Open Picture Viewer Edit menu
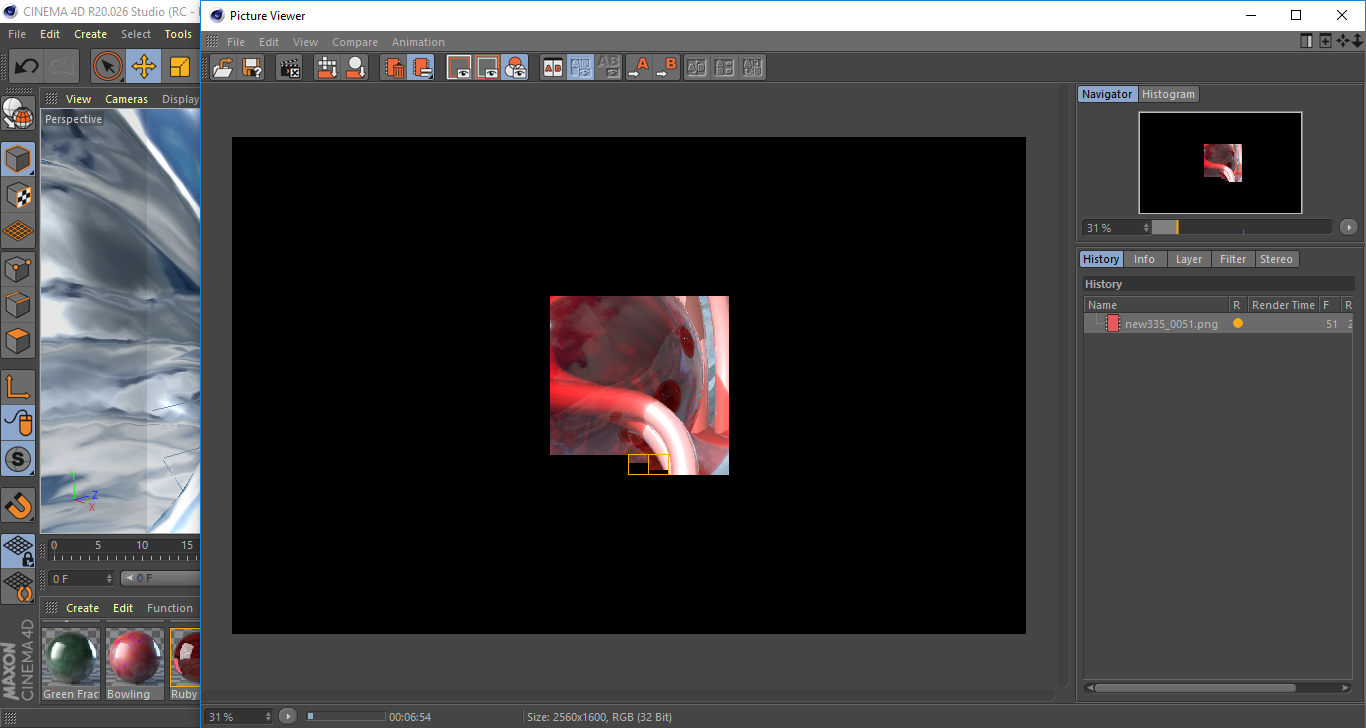 [269, 42]
